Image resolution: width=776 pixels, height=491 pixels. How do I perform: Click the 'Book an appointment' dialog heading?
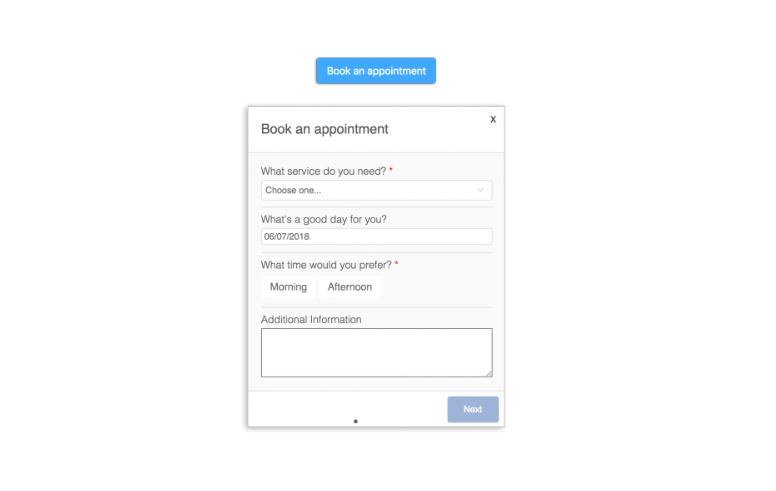click(x=324, y=129)
